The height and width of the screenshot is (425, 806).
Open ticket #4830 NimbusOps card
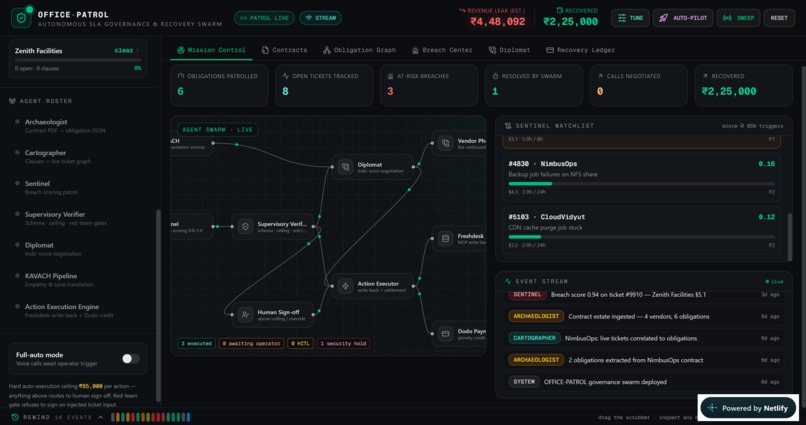641,177
